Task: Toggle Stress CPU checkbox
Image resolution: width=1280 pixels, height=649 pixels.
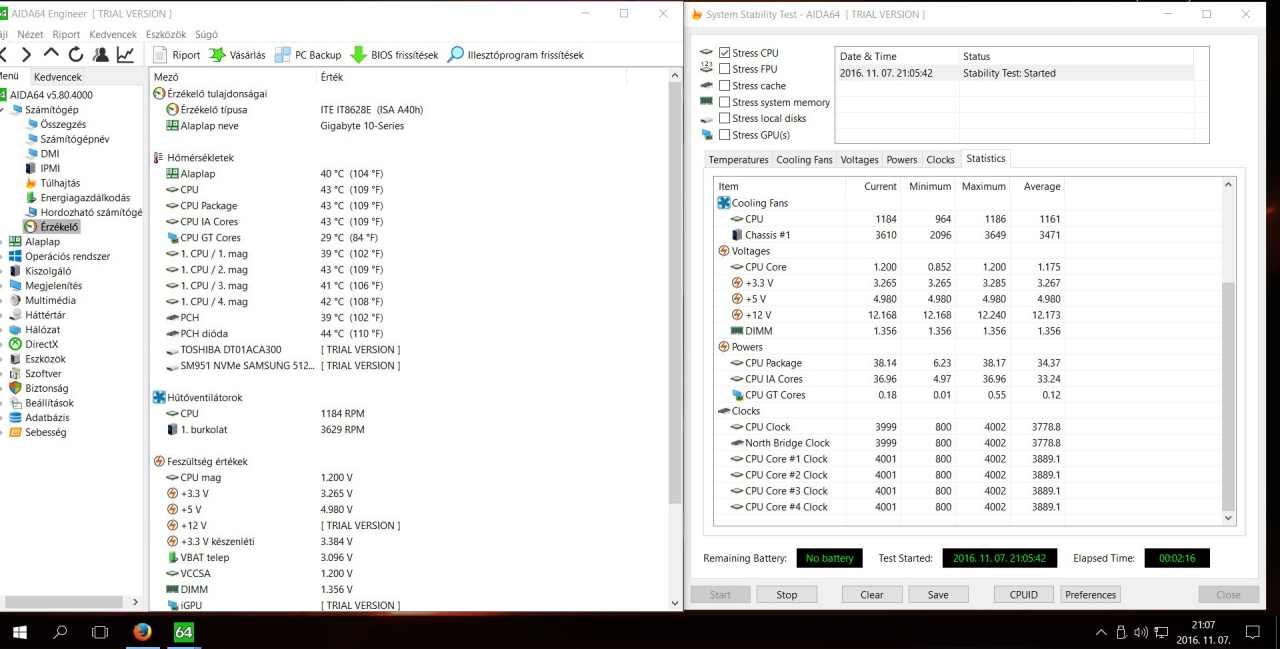Action: [724, 53]
